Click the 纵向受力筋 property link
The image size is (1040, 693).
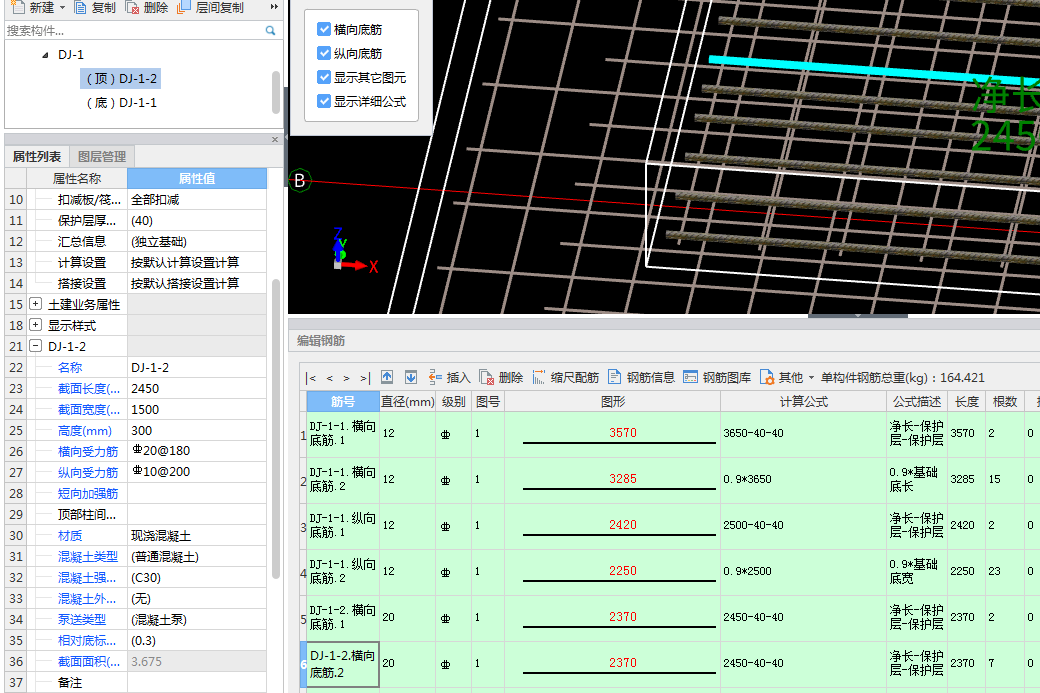(88, 472)
